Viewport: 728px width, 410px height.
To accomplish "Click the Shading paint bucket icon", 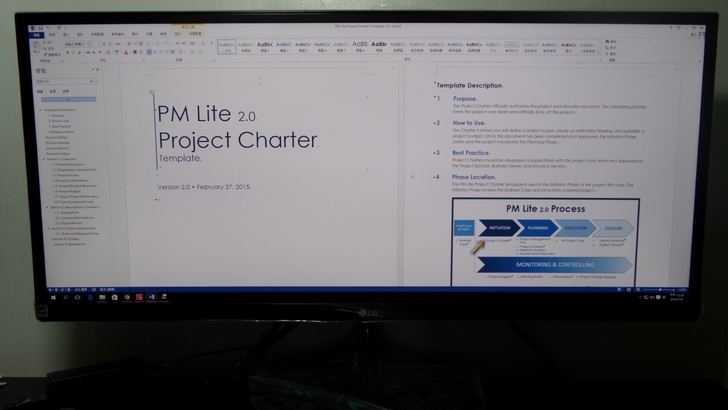I will [x=192, y=52].
